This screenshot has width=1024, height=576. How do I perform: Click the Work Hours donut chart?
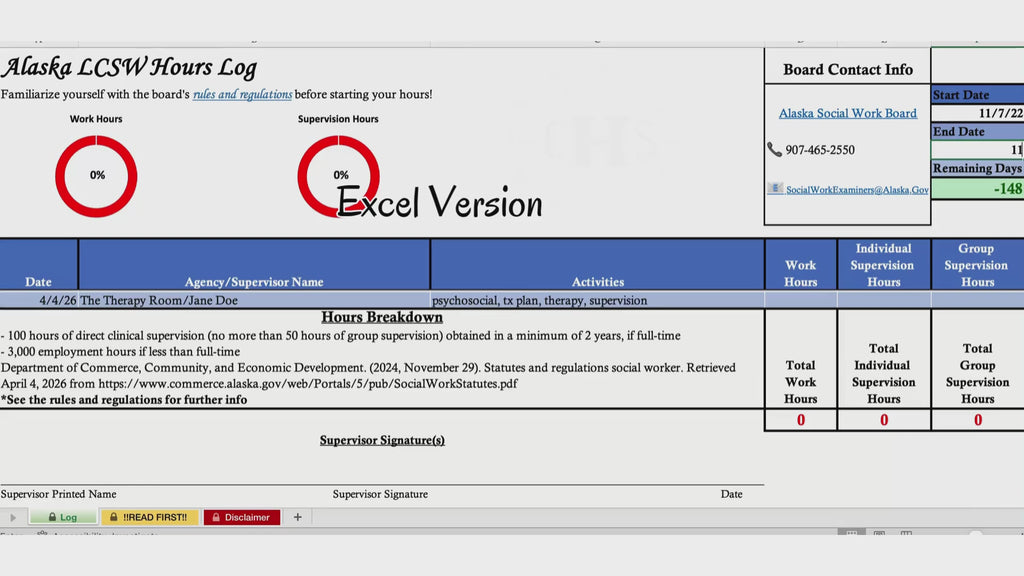coord(96,176)
